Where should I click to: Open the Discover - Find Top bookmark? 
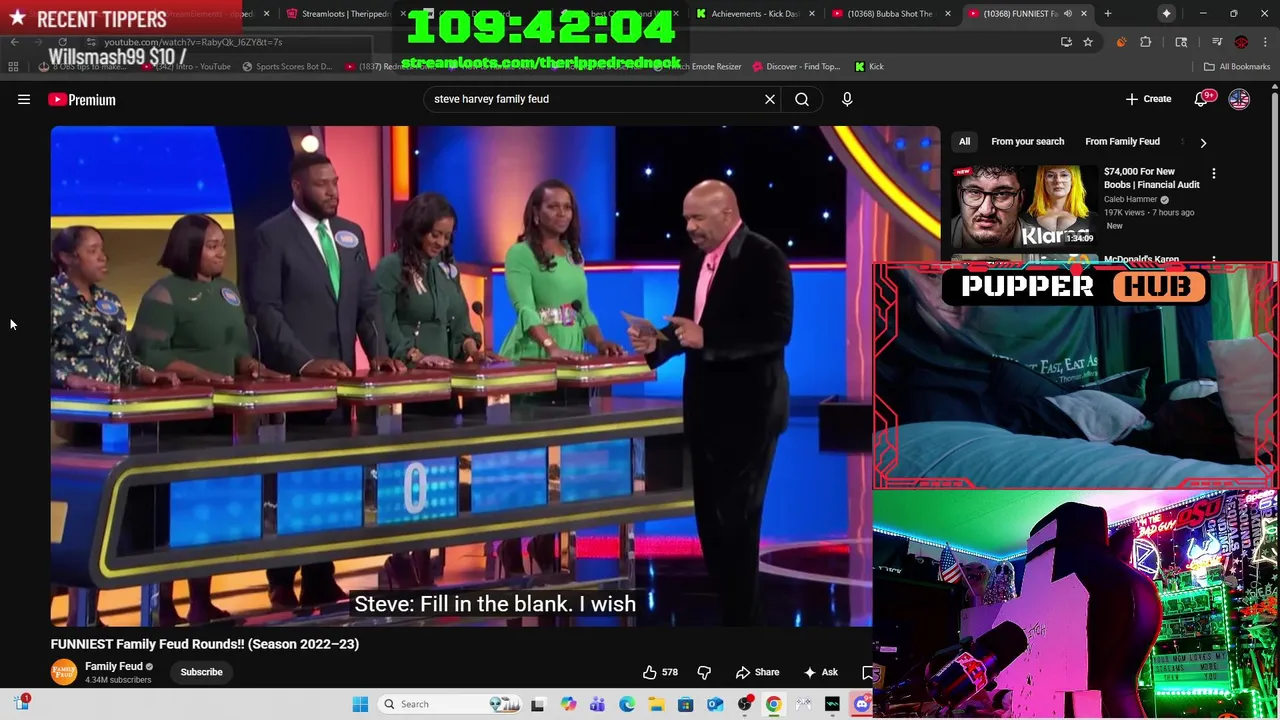[796, 67]
